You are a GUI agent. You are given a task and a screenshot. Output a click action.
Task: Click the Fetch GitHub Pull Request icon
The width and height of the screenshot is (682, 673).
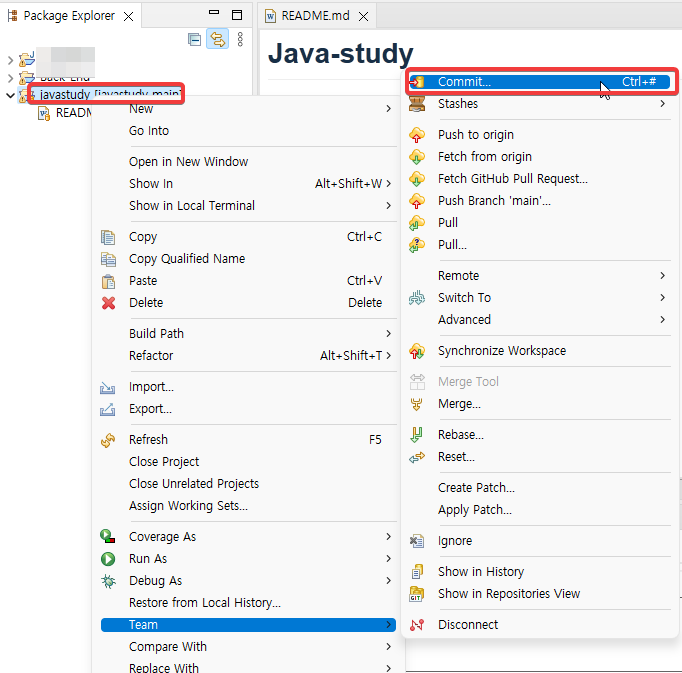(417, 179)
